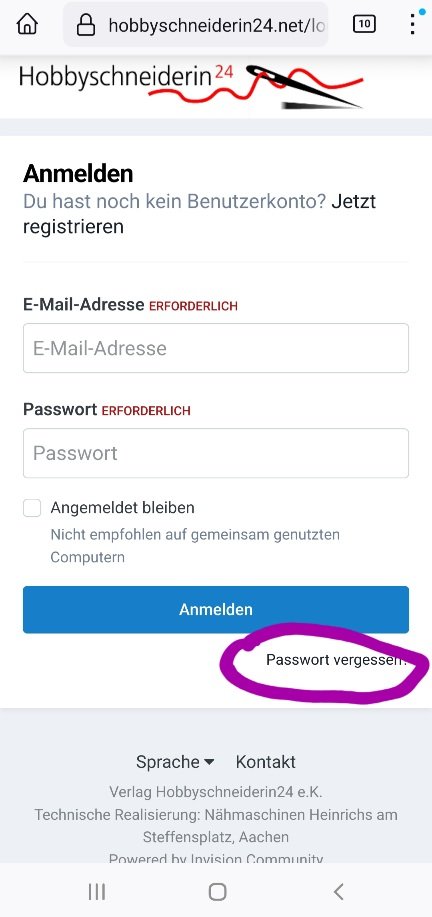432x917 pixels.
Task: Open the tab switcher showing 10 tabs
Action: pos(364,24)
